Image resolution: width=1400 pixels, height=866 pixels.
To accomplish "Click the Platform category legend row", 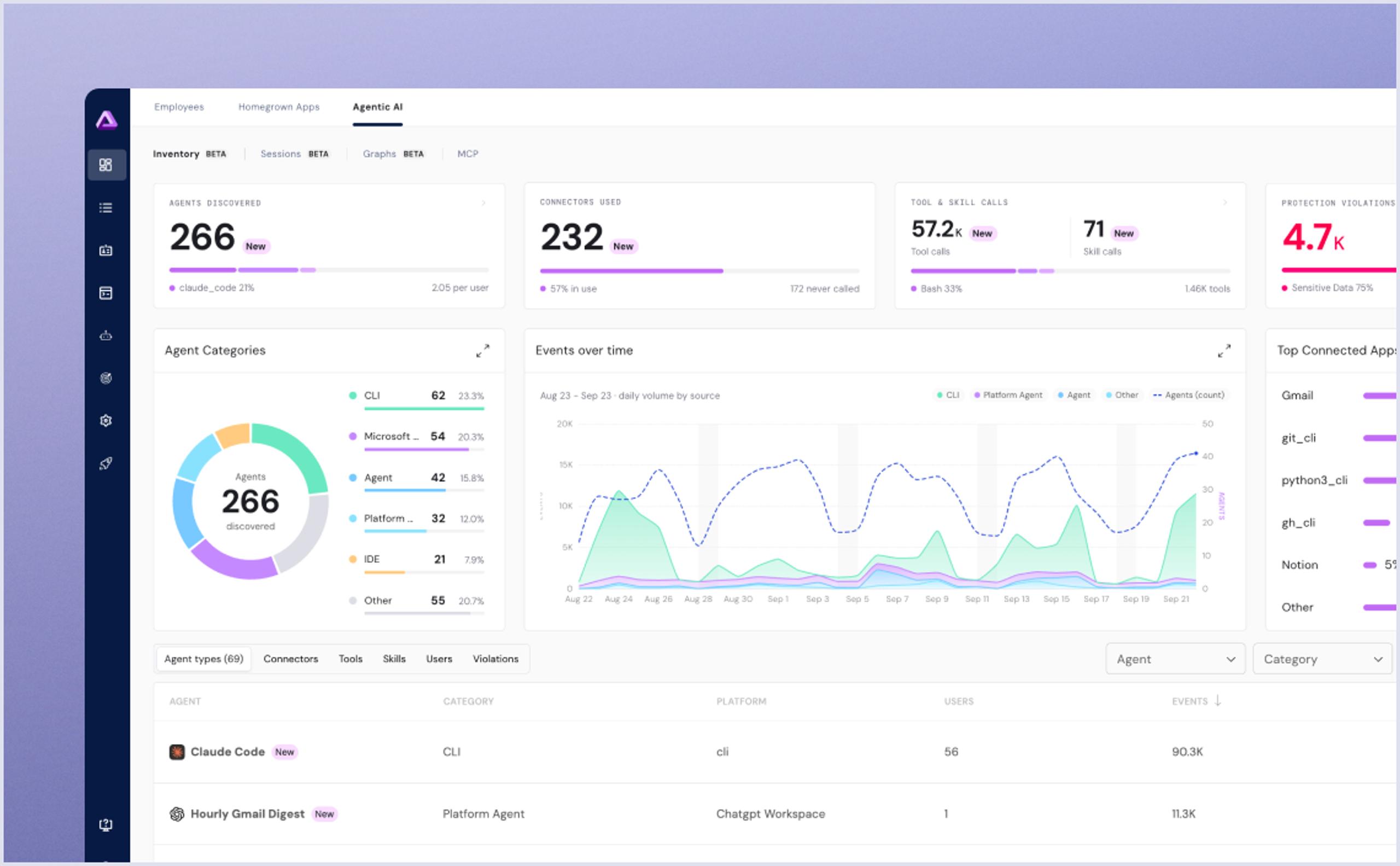I will 416,522.
